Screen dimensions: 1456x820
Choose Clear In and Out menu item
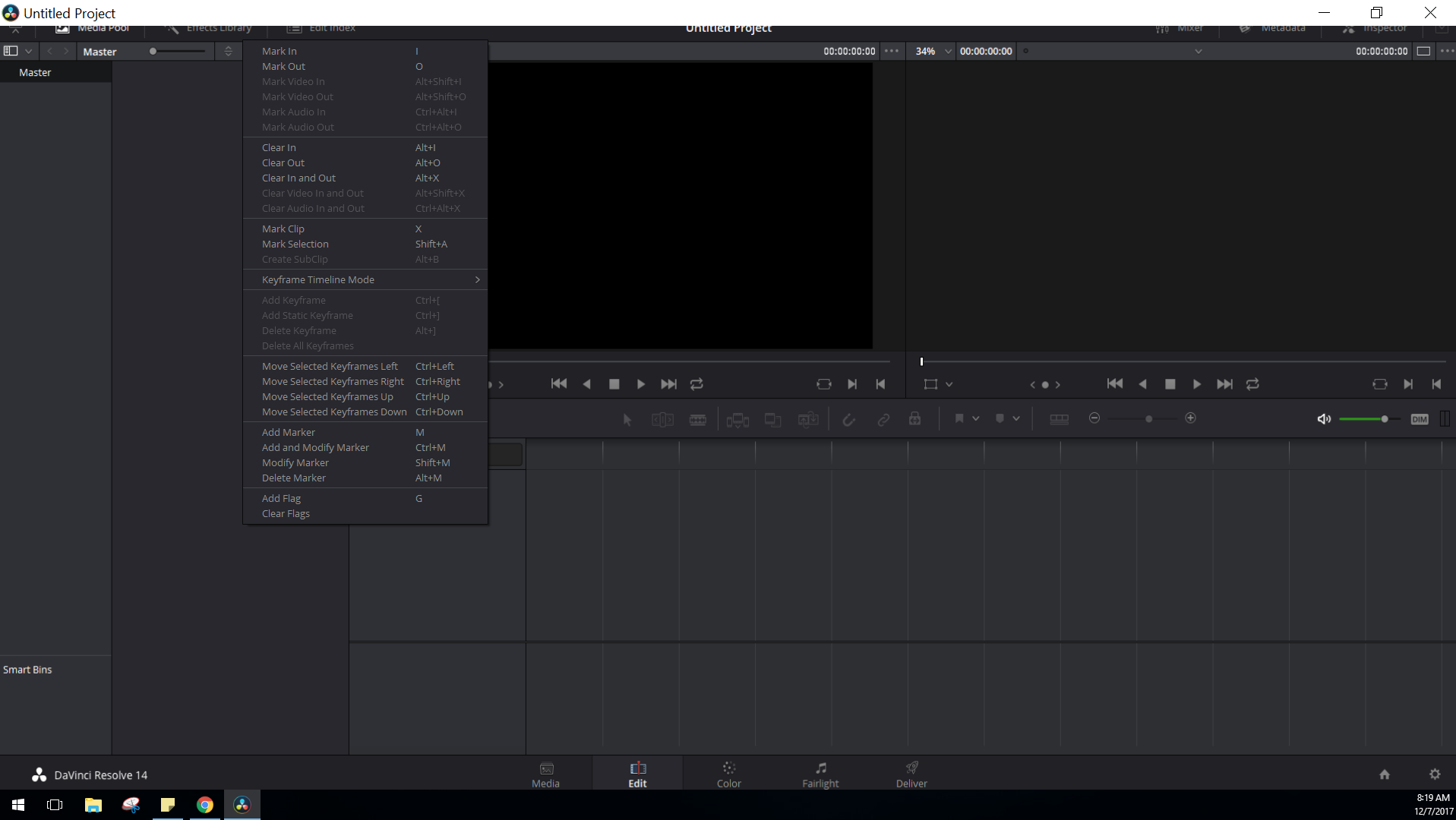(x=365, y=178)
